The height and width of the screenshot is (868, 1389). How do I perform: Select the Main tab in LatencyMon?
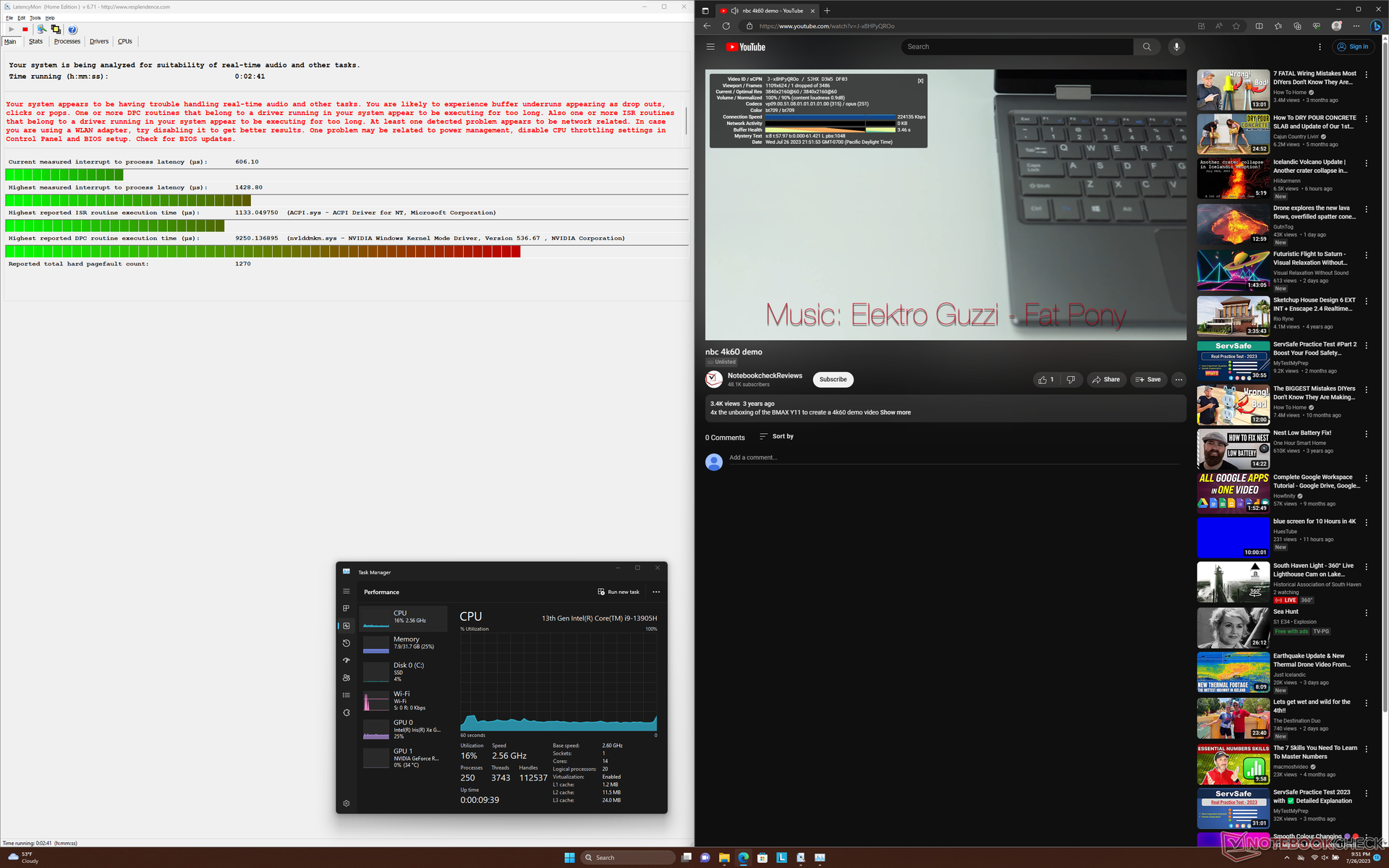tap(10, 41)
